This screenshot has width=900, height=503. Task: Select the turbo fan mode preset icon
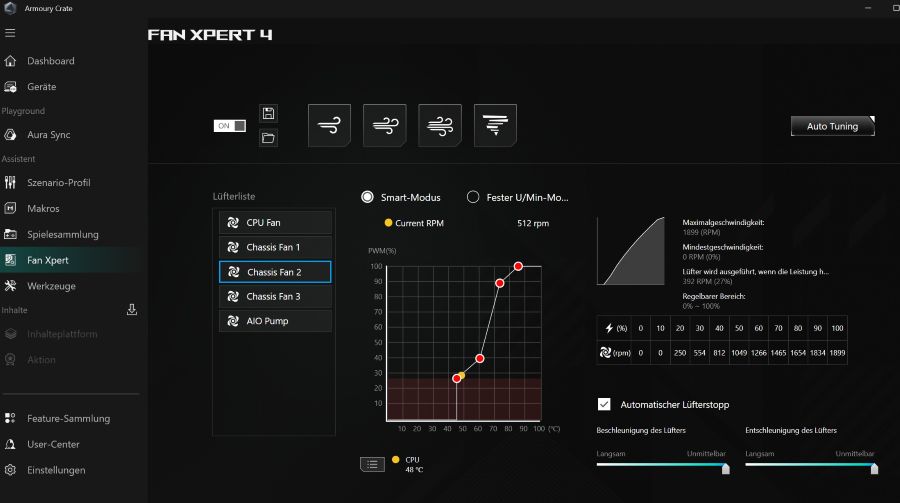tap(439, 126)
